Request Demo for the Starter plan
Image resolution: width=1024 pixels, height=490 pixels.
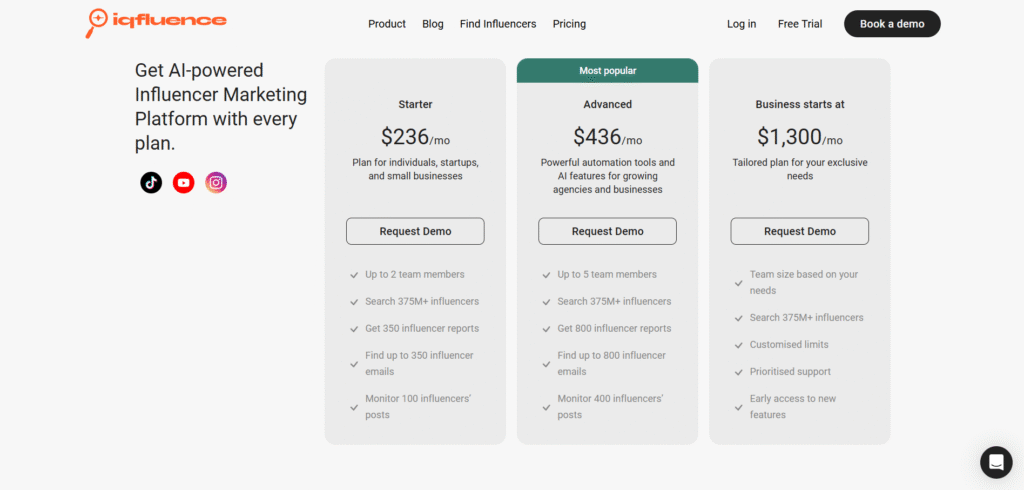tap(415, 231)
